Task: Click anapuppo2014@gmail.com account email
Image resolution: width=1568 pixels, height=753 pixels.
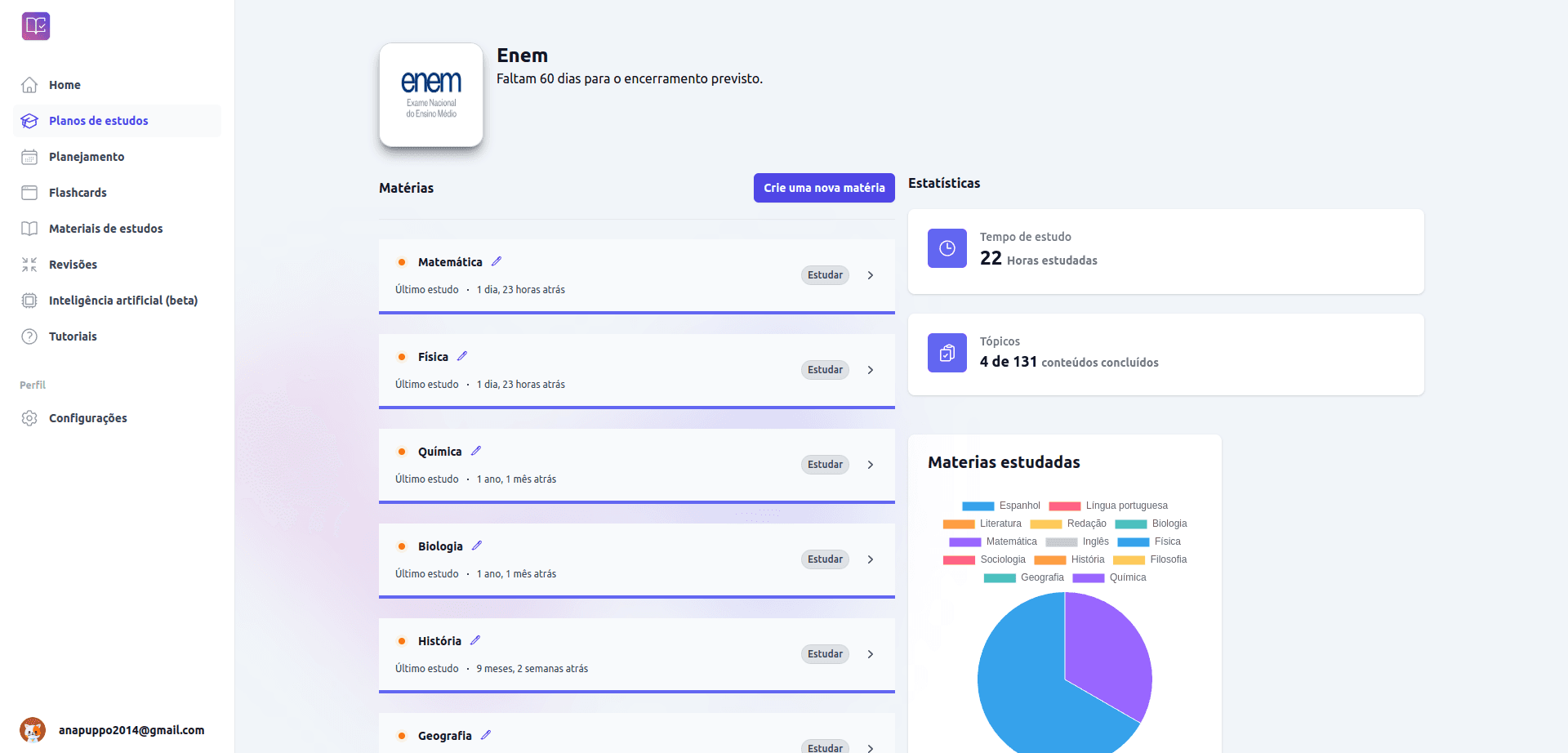Action: coord(131,730)
